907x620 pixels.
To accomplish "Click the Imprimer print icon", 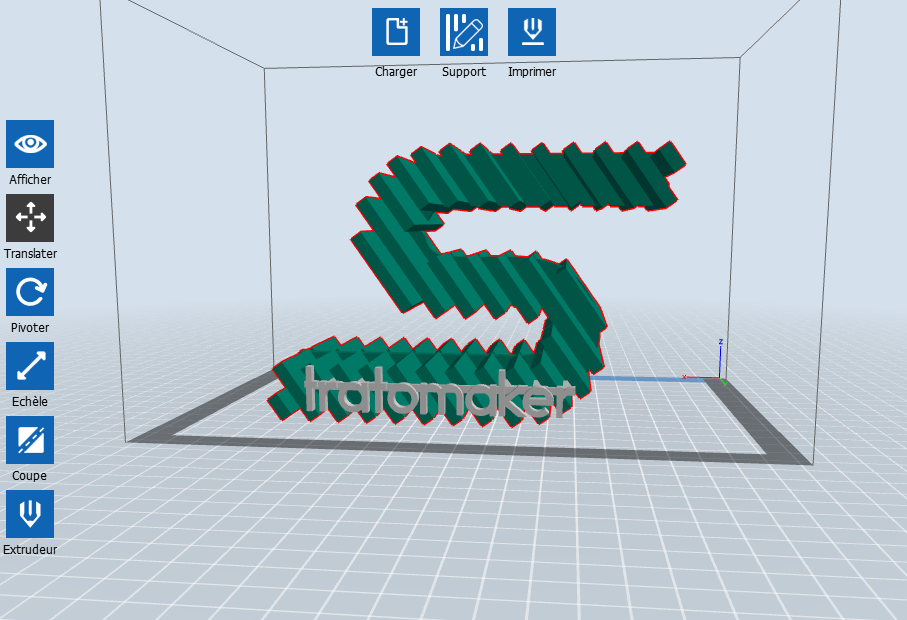I will pos(532,32).
